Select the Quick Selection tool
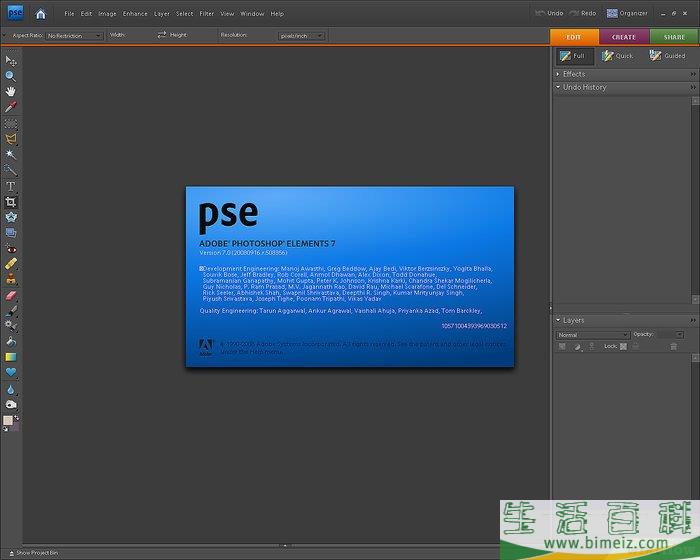700x560 pixels. point(11,170)
